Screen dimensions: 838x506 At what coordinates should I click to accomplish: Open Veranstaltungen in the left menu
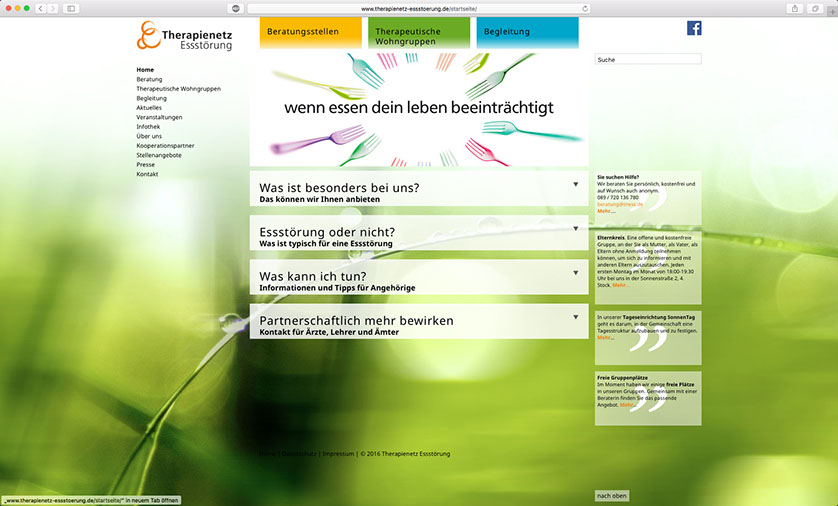(x=160, y=117)
